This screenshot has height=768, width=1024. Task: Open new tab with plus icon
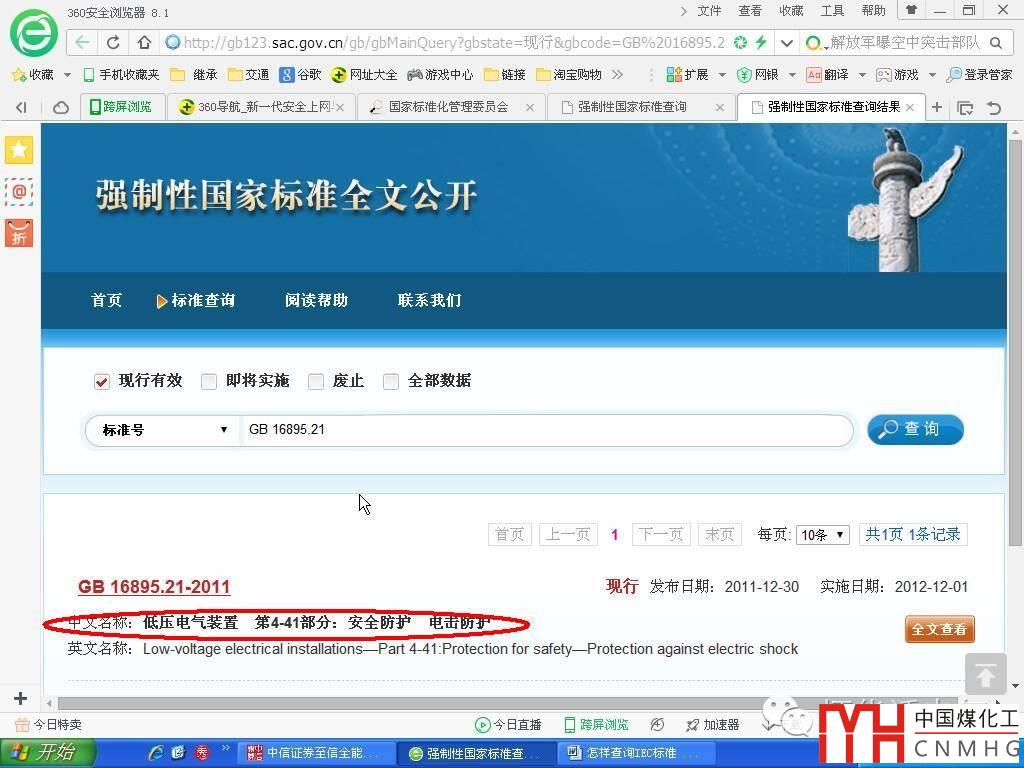coord(937,107)
